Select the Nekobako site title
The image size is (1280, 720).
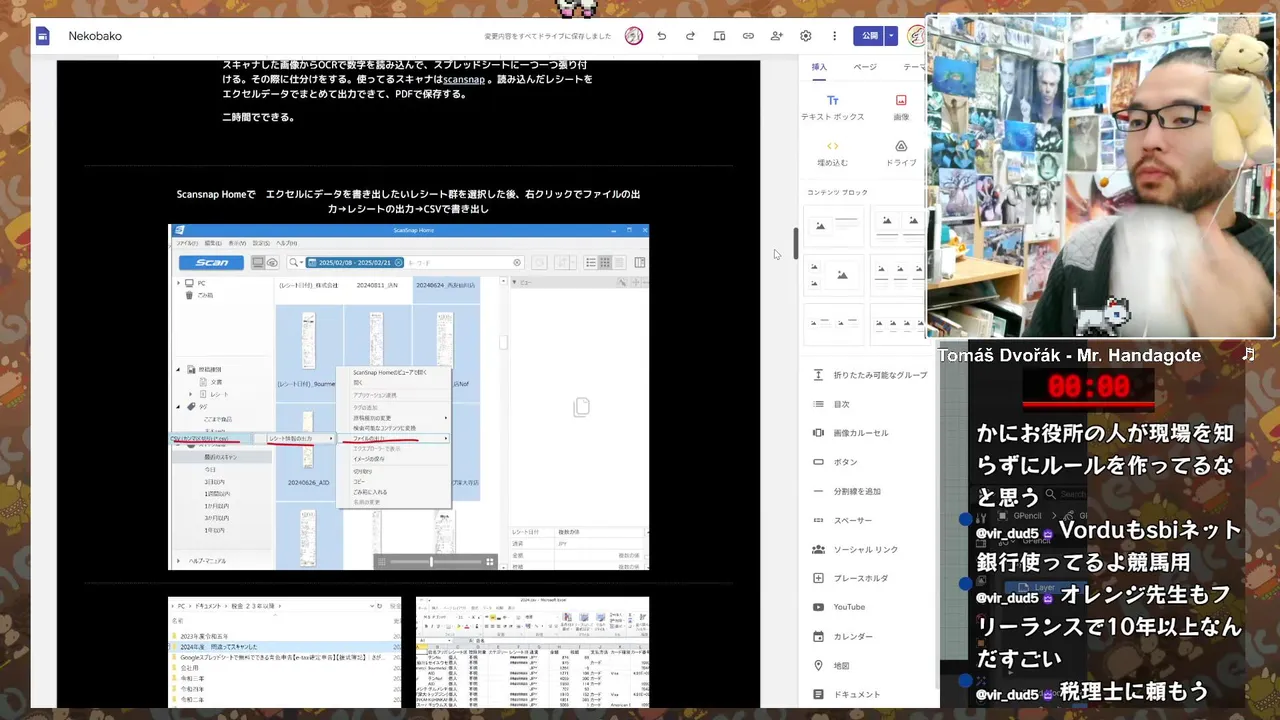pyautogui.click(x=95, y=36)
